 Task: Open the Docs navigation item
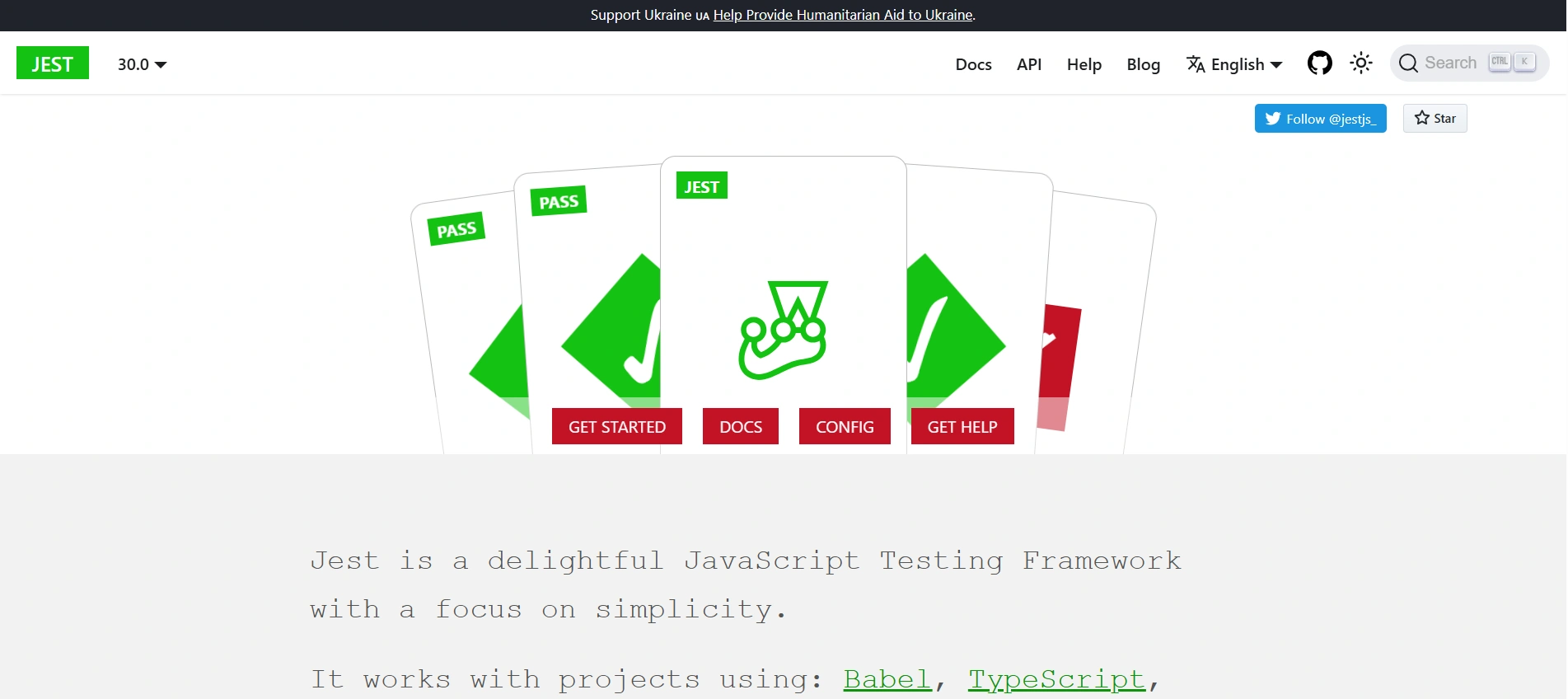coord(973,64)
